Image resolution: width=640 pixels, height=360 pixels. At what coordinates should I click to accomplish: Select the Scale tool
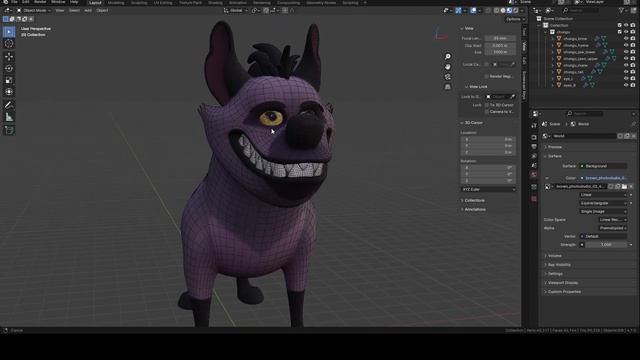[9, 80]
